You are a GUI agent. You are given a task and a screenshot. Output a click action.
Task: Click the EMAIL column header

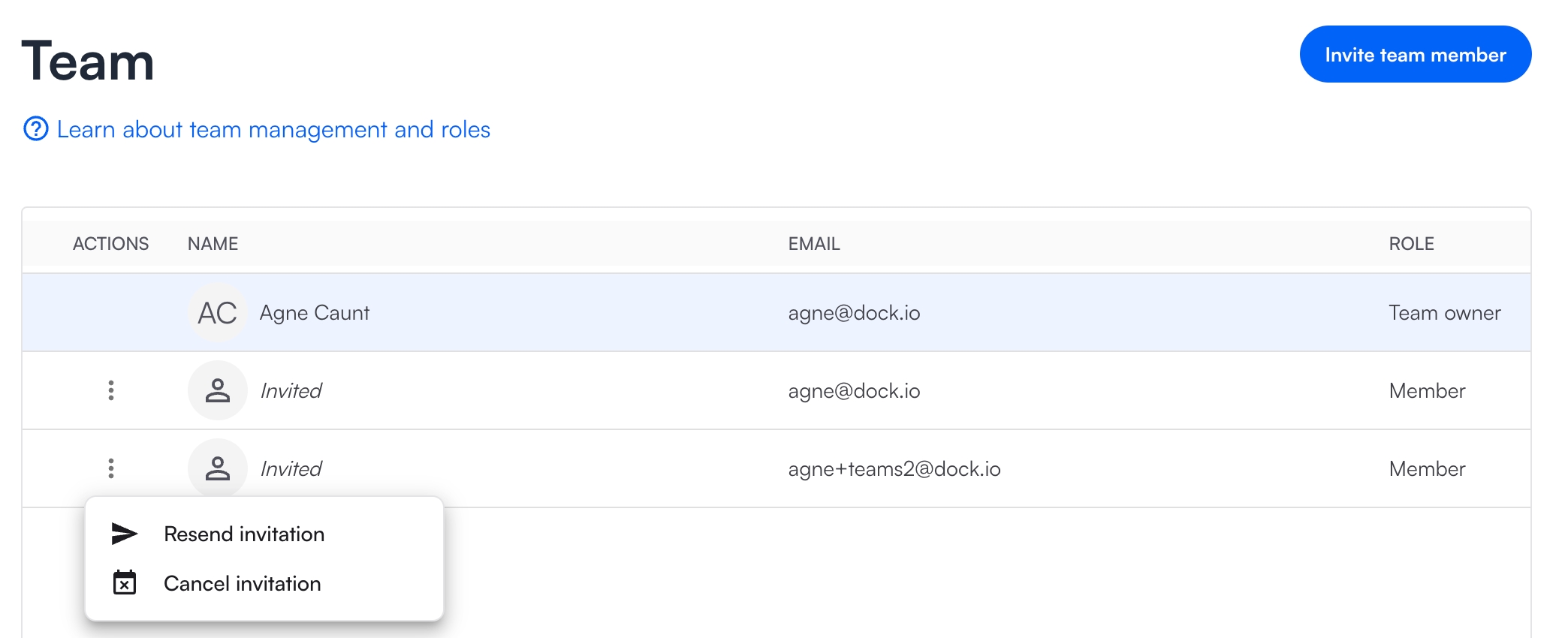coord(813,244)
